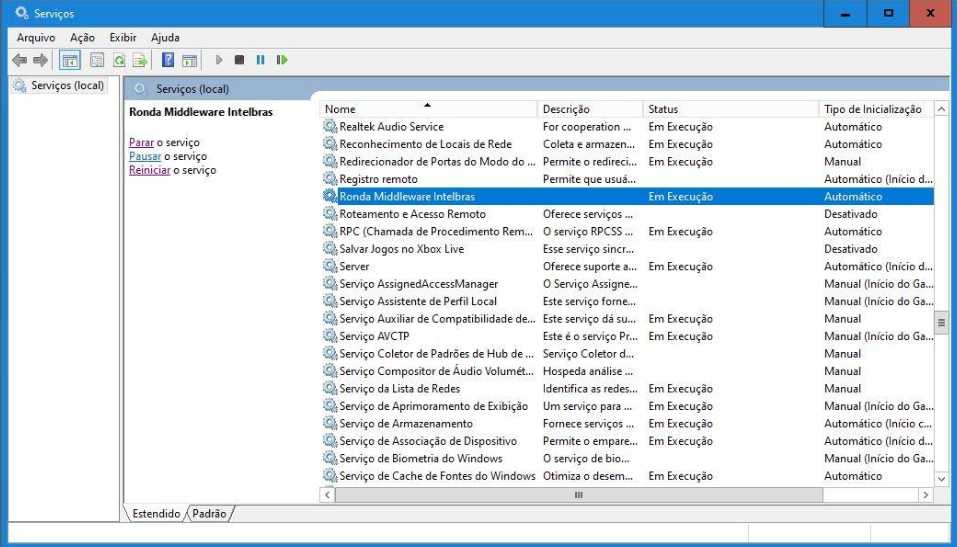The image size is (957, 547).
Task: Open Help with the question mark icon
Action: tap(169, 60)
